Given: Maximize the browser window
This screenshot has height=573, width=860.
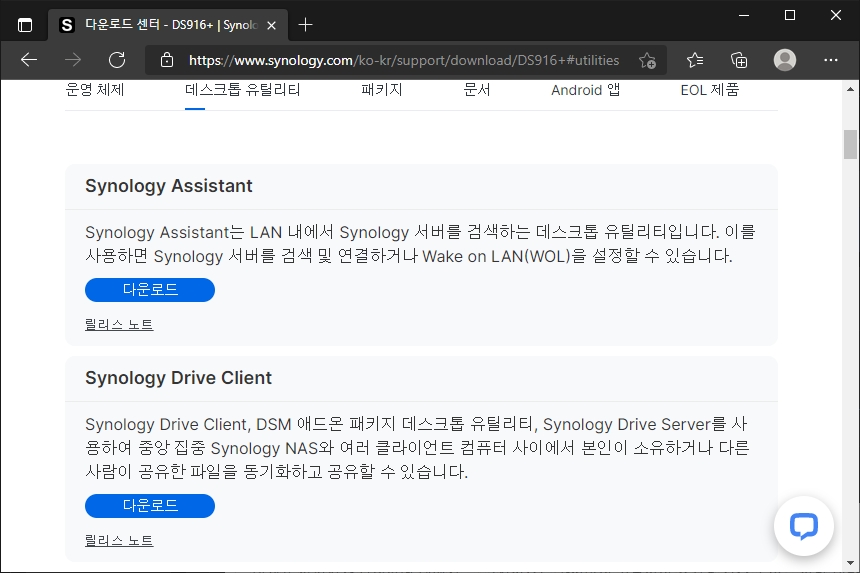Looking at the screenshot, I should pyautogui.click(x=790, y=15).
